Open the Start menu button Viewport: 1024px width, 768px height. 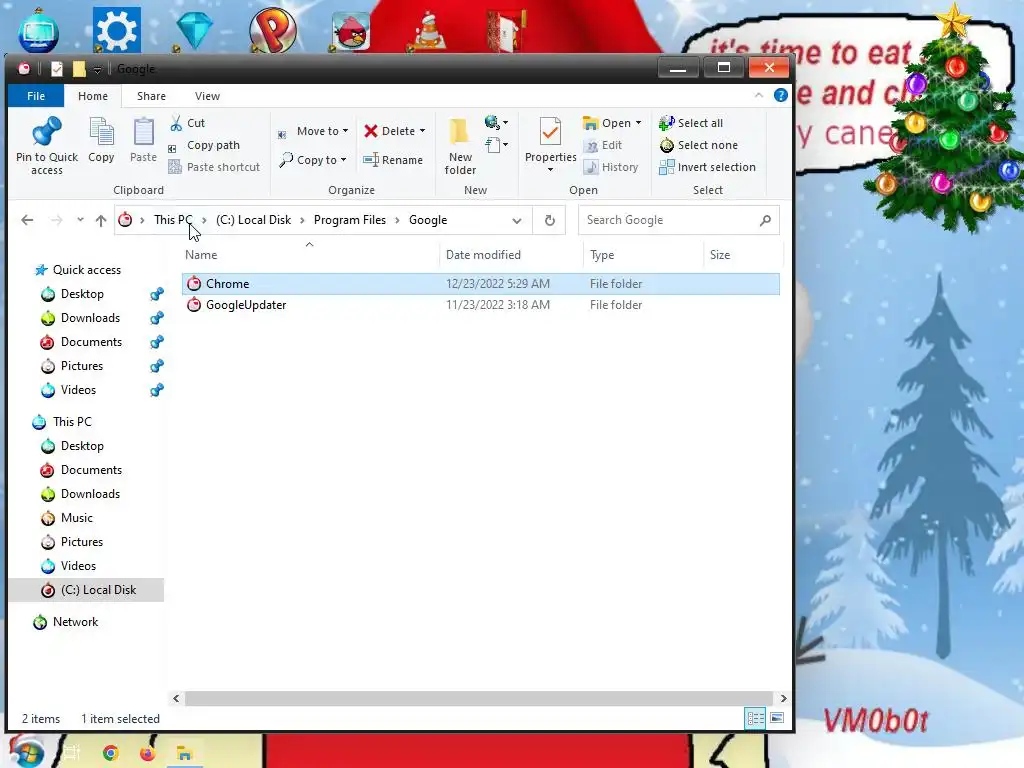coord(25,752)
